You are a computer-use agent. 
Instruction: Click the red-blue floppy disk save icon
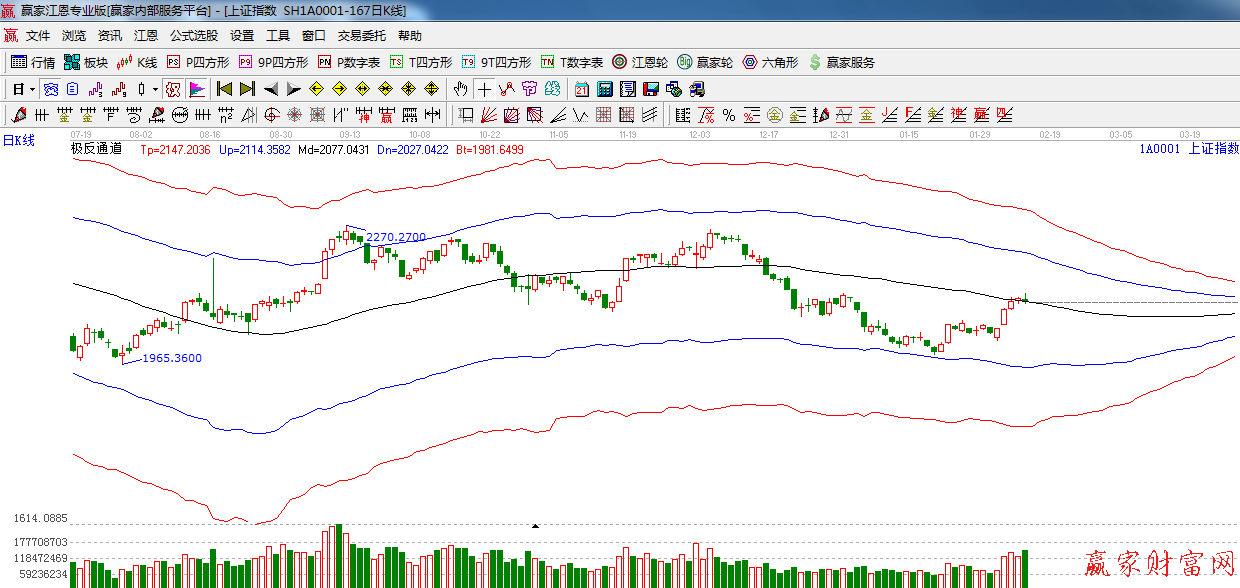point(651,89)
